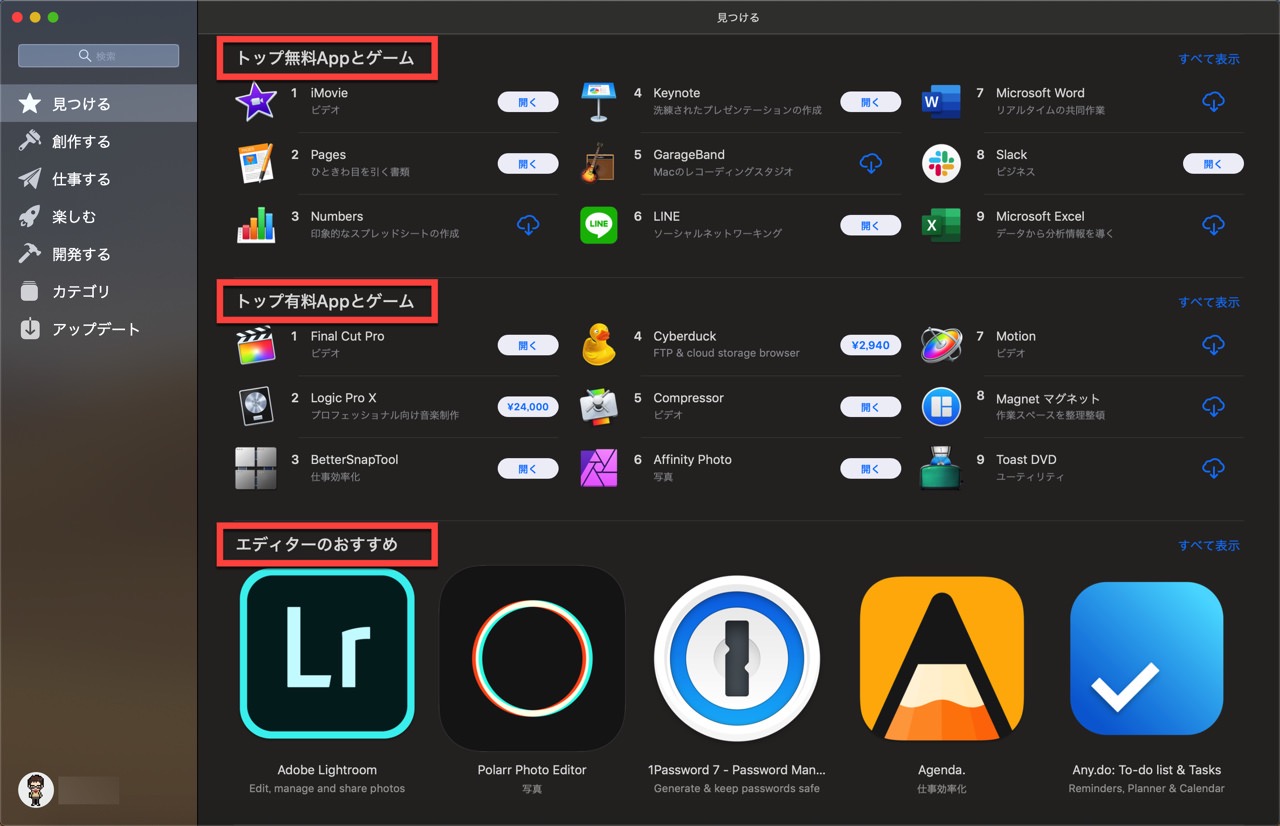Image resolution: width=1280 pixels, height=826 pixels.
Task: Download Numbers with the cloud icon
Action: click(528, 225)
